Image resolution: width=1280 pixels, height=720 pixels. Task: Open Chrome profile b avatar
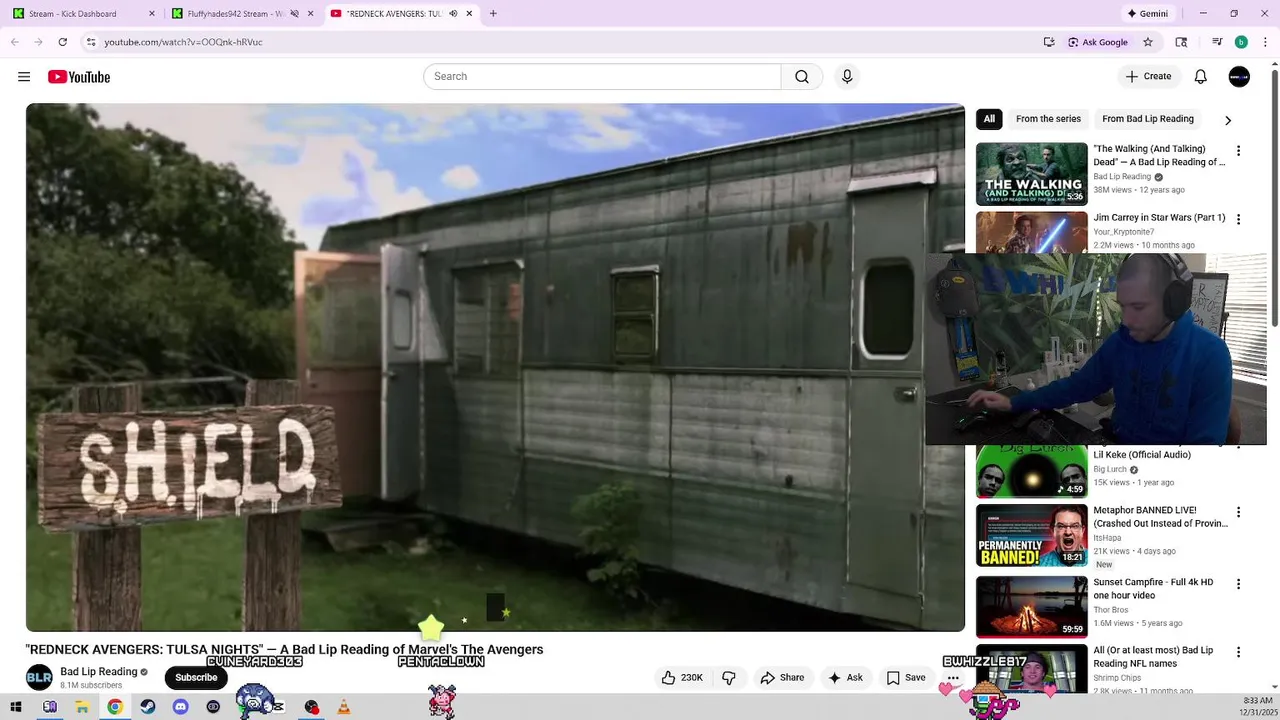(x=1241, y=42)
